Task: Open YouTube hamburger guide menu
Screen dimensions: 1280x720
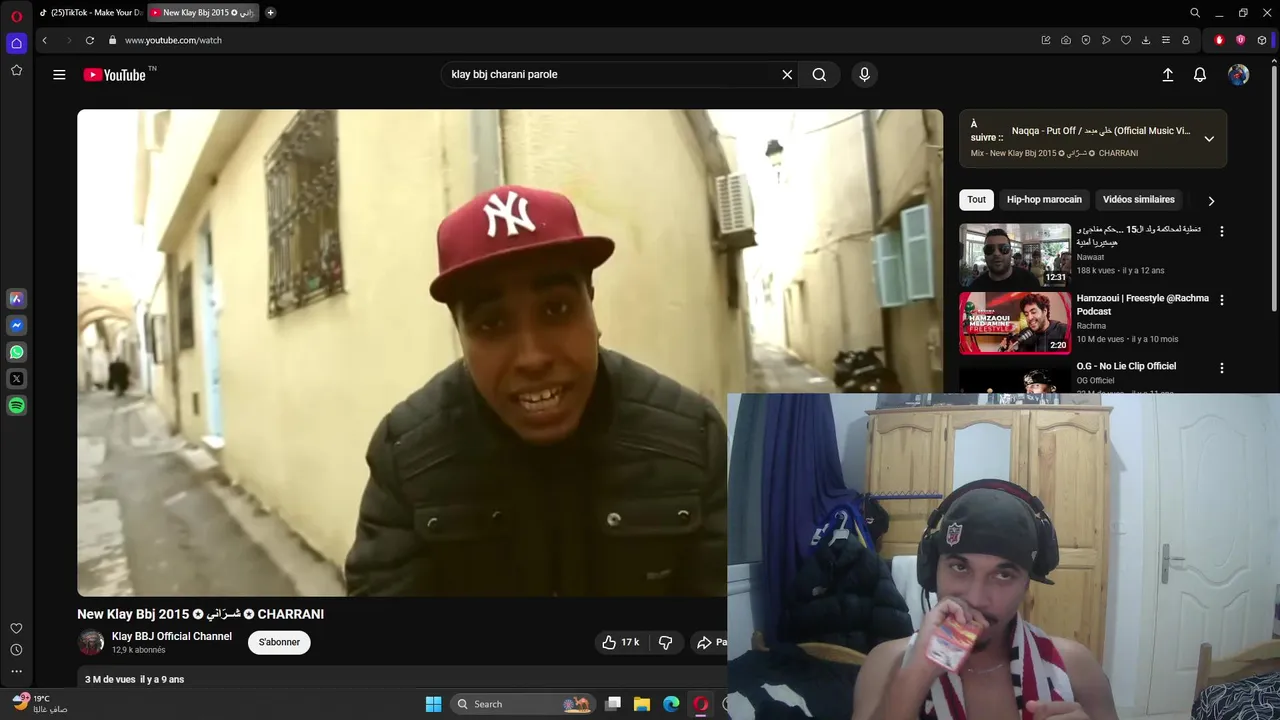Action: point(59,75)
